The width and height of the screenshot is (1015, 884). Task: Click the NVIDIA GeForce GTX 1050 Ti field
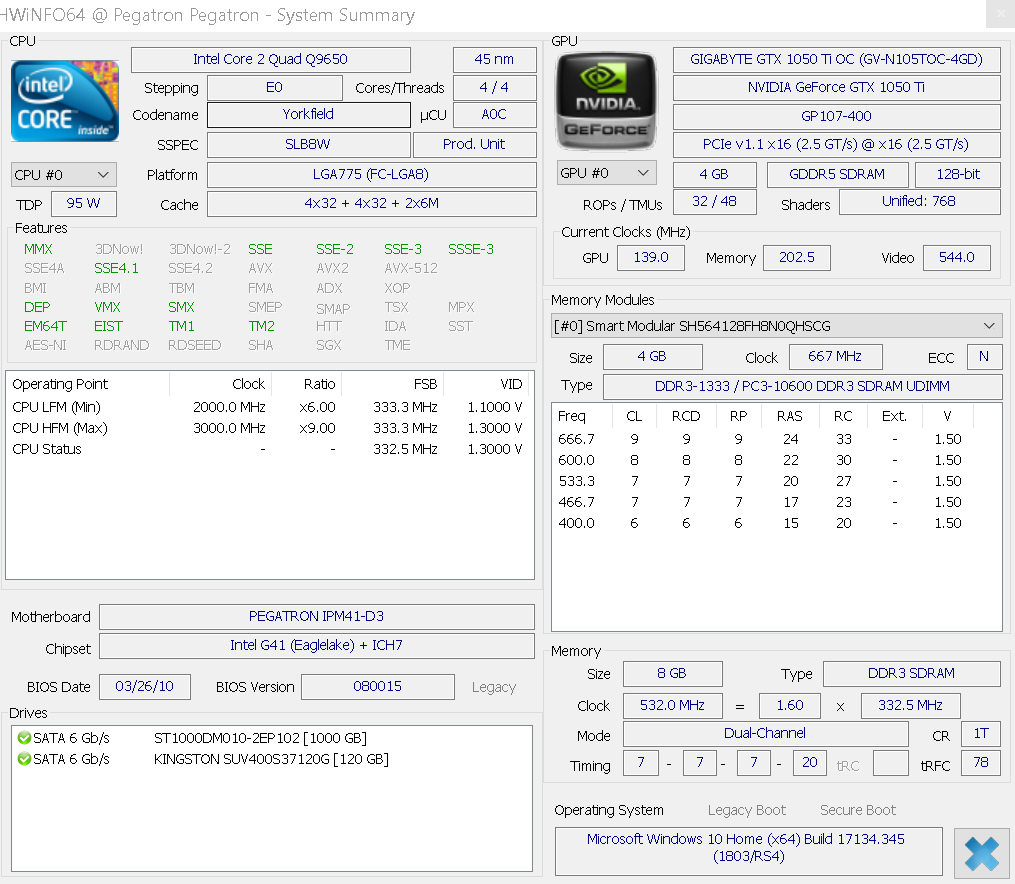pyautogui.click(x=836, y=88)
